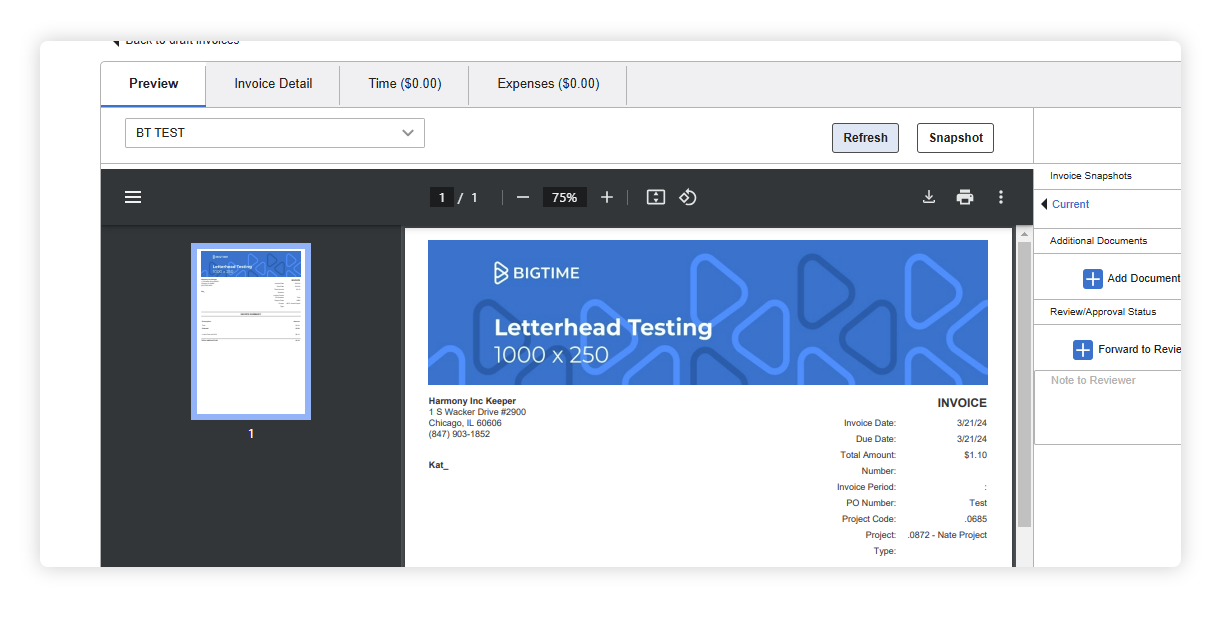Image resolution: width=1230 pixels, height=622 pixels.
Task: Click the Forward to Reviewer plus icon
Action: [1083, 350]
